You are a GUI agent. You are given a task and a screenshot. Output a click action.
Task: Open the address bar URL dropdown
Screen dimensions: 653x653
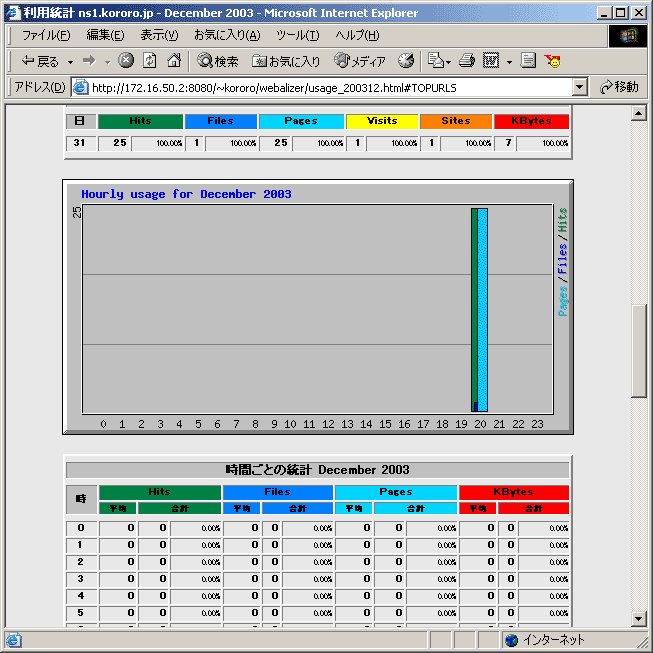pyautogui.click(x=580, y=87)
